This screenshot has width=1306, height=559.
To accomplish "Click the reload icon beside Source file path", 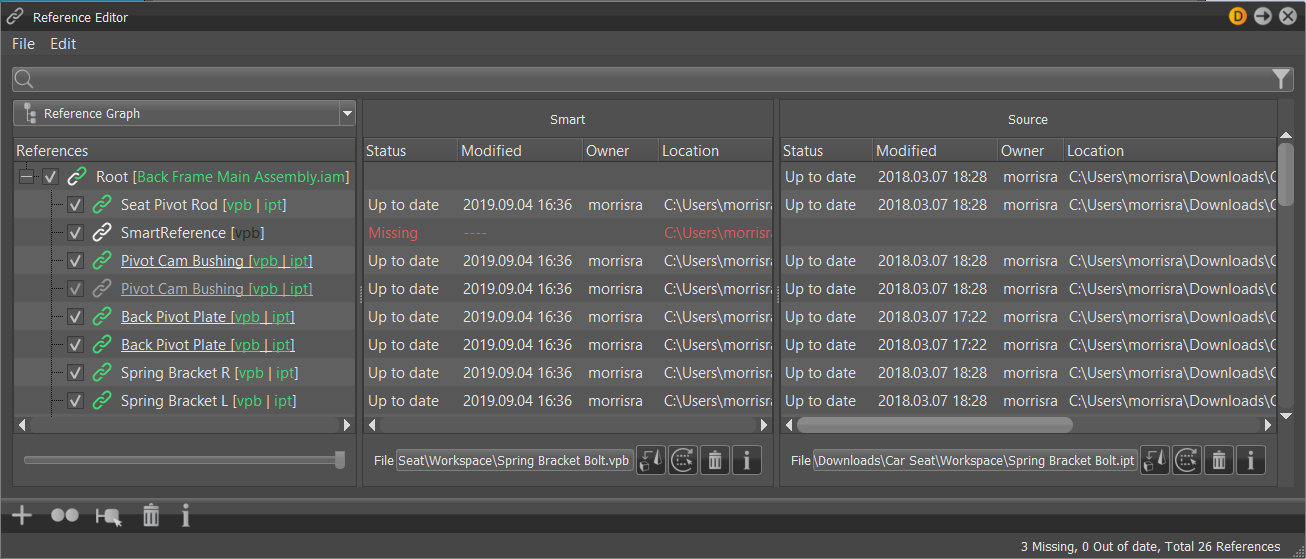I will 1187,461.
